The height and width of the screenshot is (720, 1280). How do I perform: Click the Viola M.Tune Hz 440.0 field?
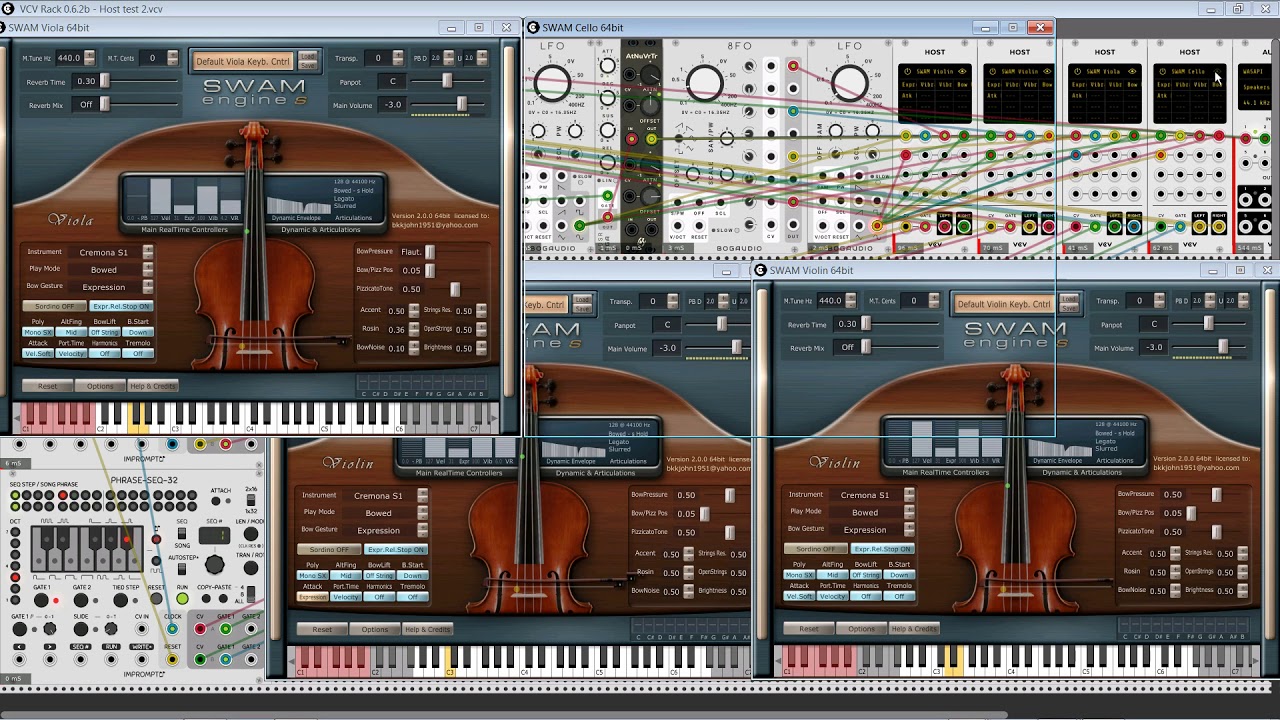pyautogui.click(x=69, y=58)
